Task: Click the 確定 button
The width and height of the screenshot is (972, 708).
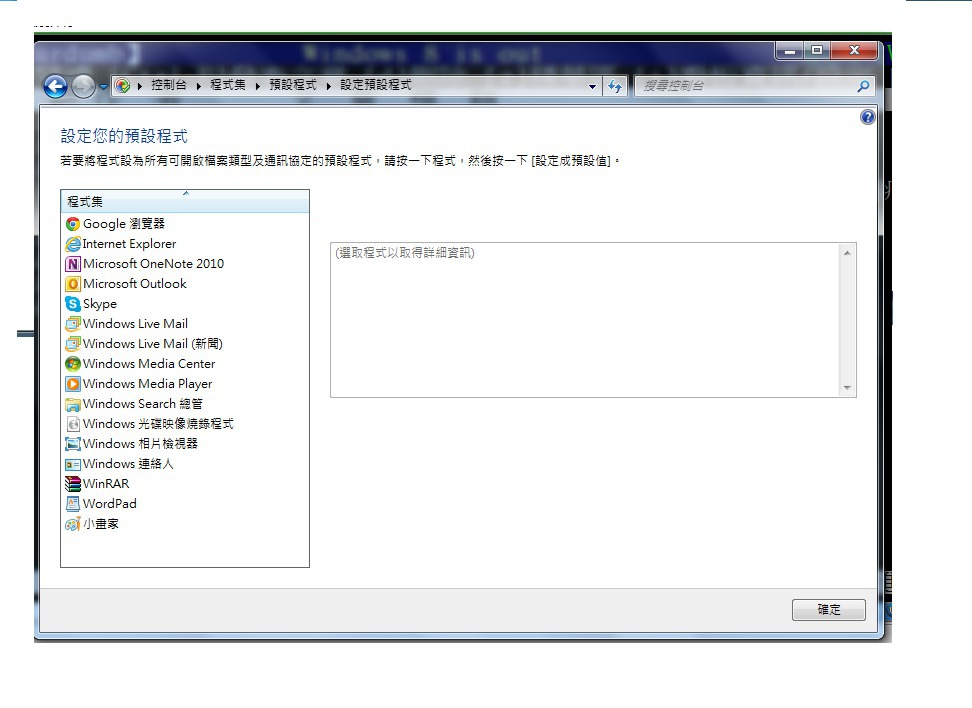Action: pyautogui.click(x=829, y=609)
